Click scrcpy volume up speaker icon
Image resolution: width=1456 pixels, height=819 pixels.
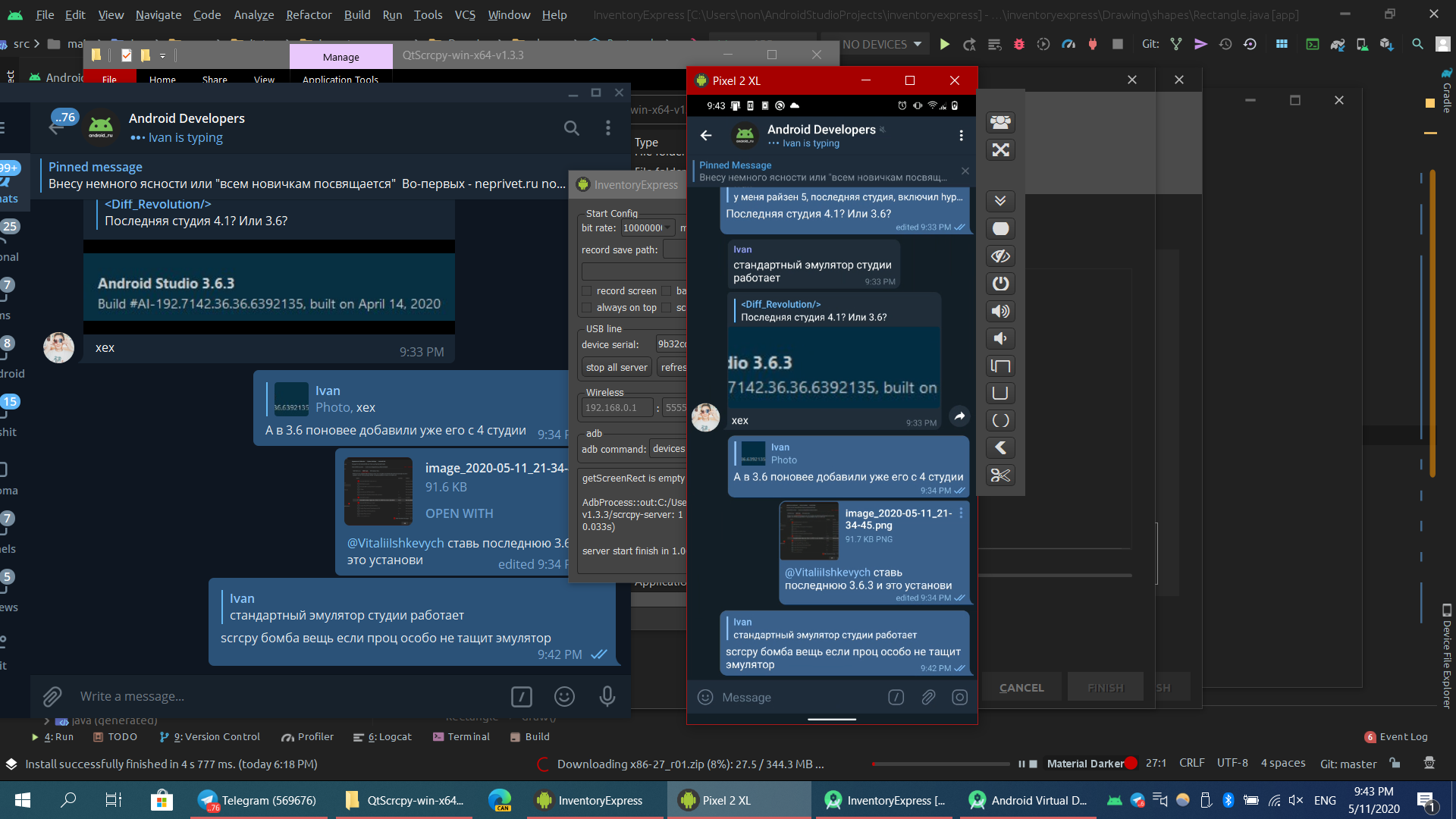1000,311
